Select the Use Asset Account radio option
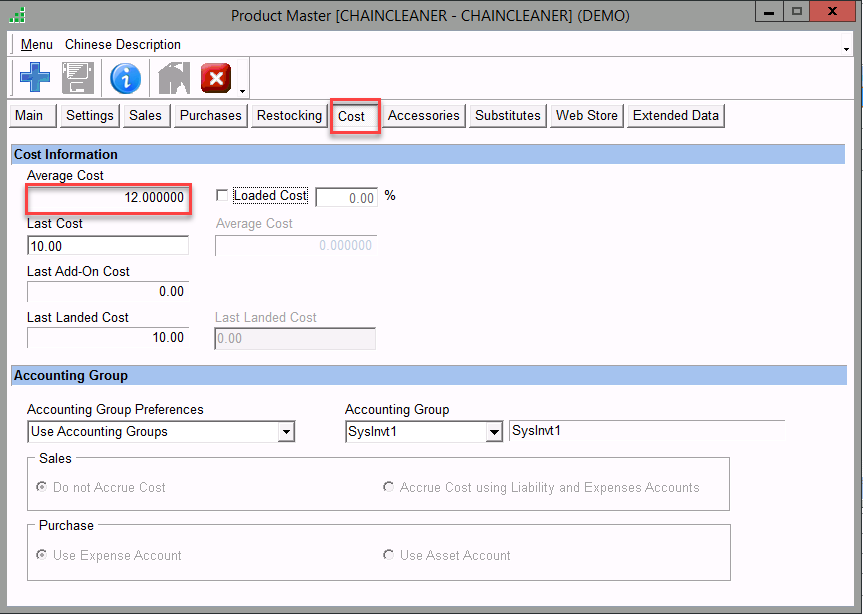The image size is (863, 615). click(x=389, y=555)
